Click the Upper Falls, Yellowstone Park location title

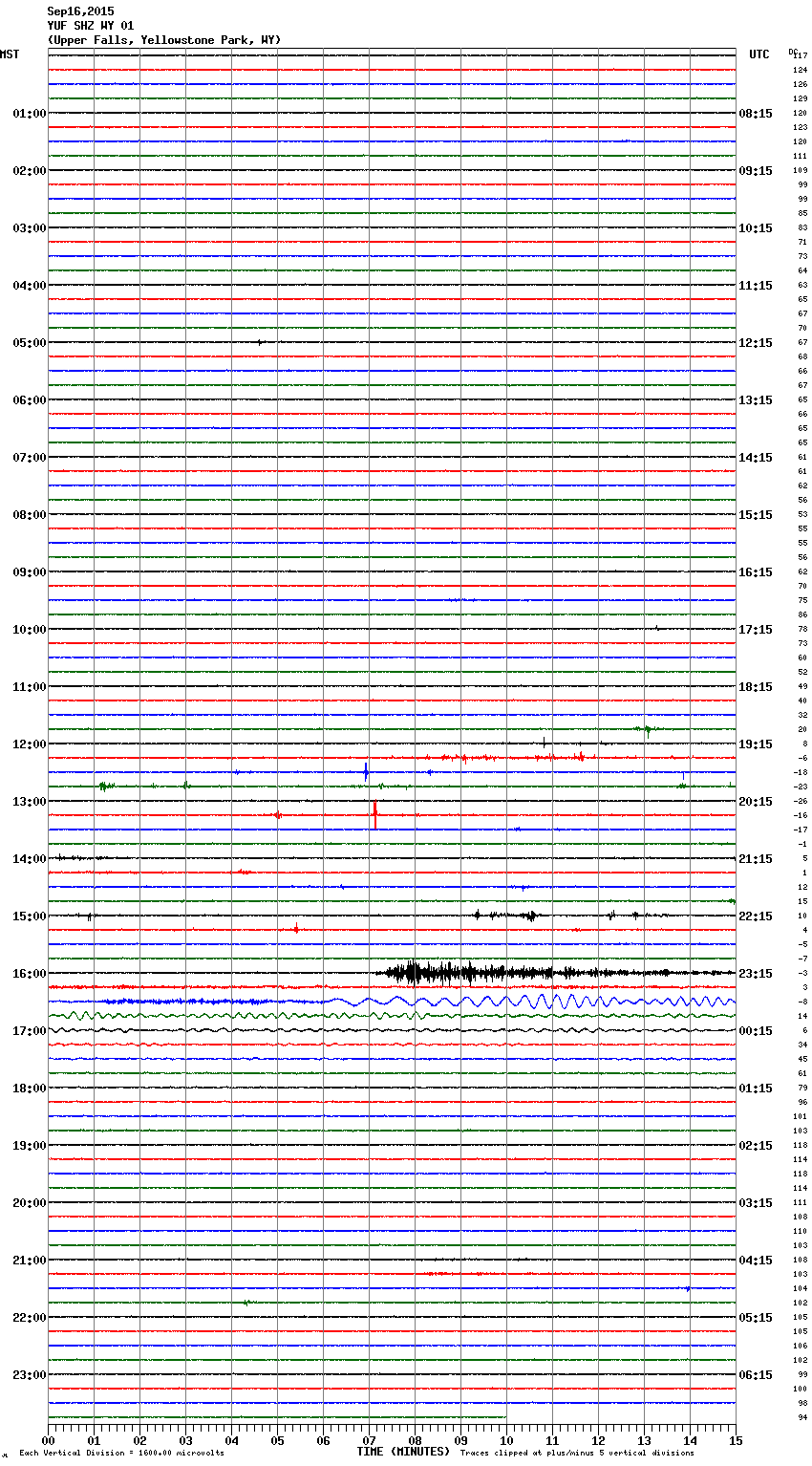(x=164, y=40)
